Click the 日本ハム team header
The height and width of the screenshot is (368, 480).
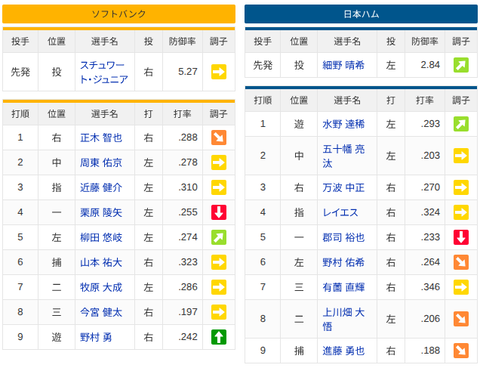point(361,14)
